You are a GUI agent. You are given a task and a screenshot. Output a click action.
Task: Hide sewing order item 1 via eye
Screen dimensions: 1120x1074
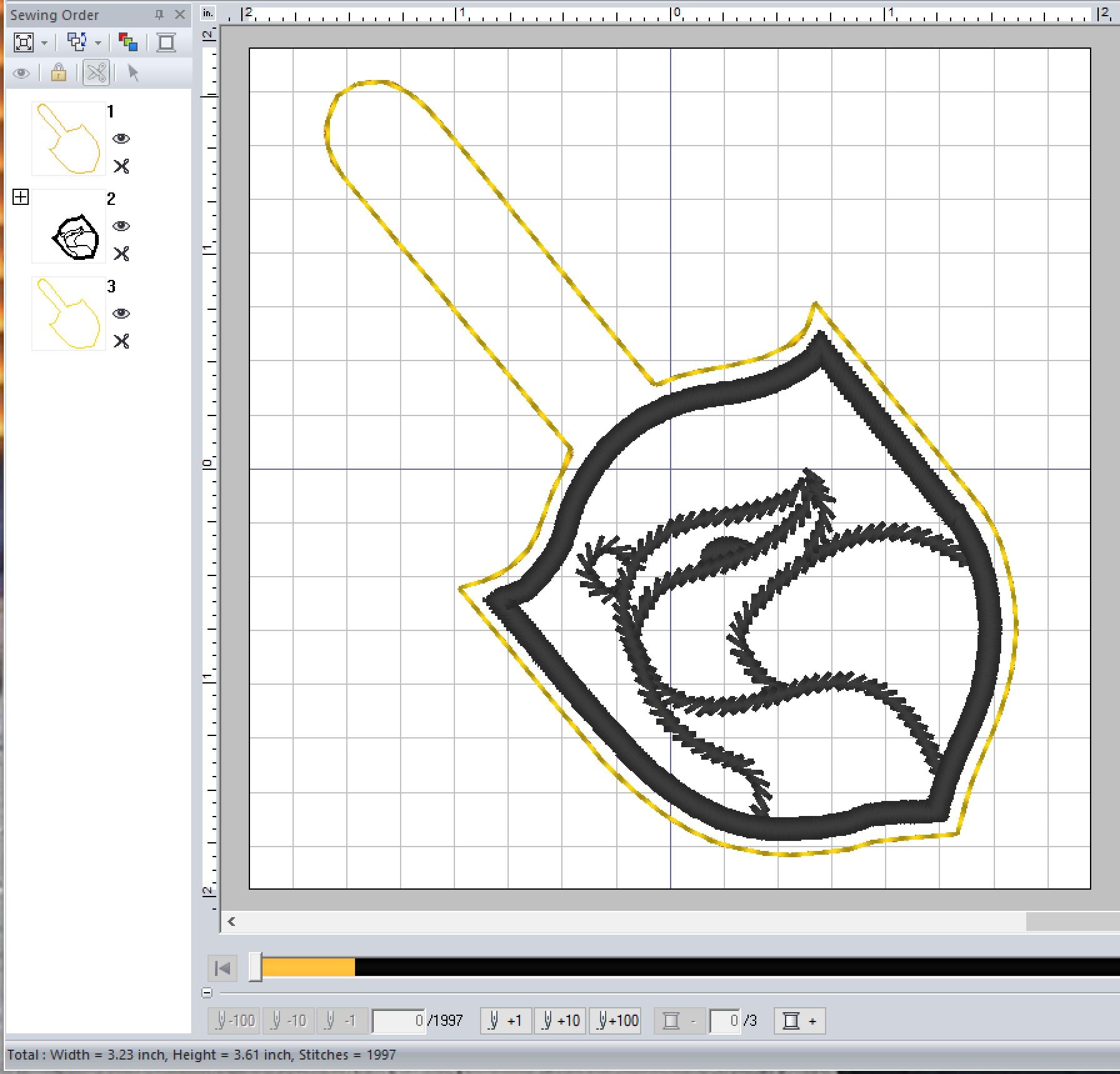121,139
